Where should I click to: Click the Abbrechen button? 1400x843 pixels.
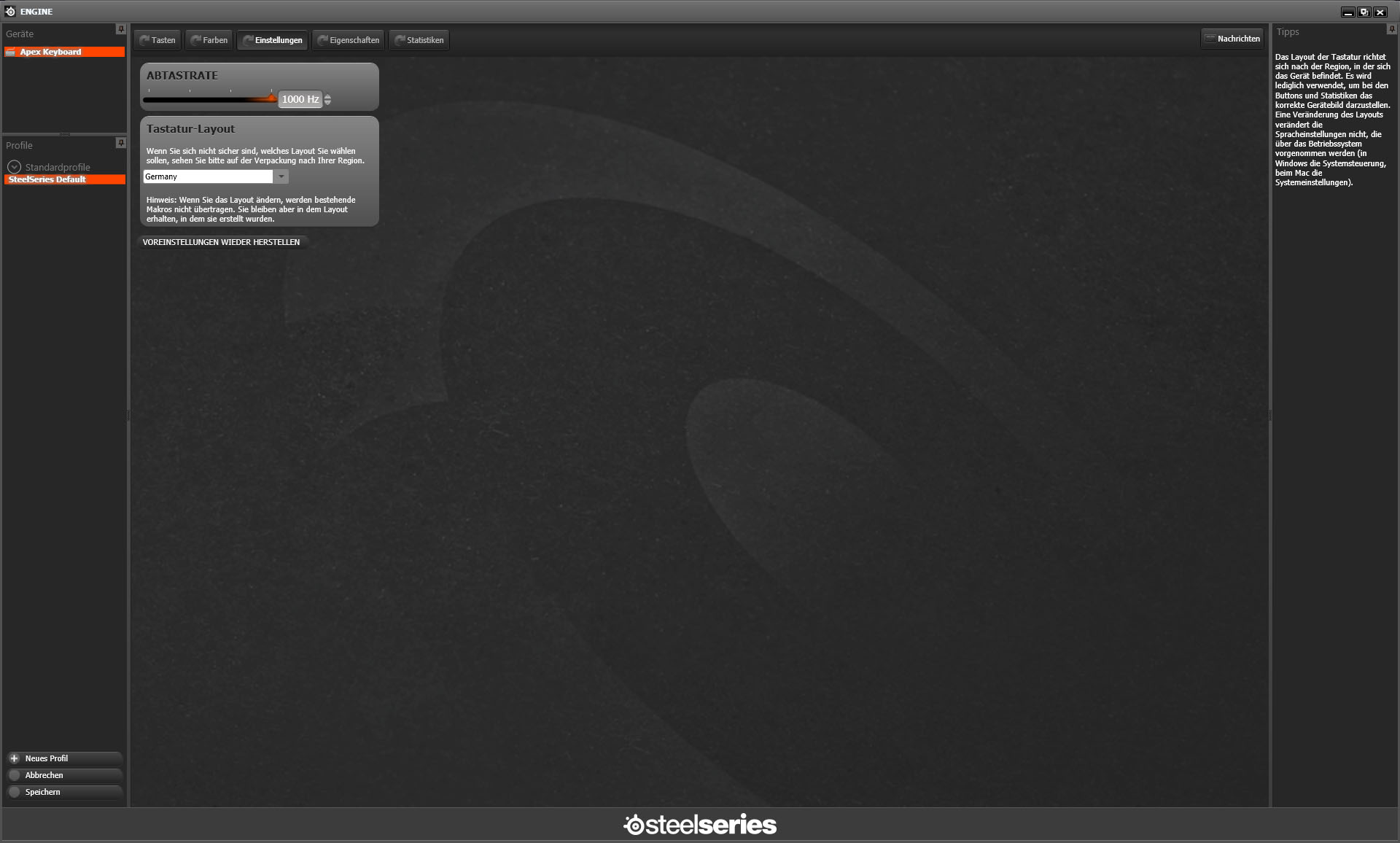click(x=64, y=775)
